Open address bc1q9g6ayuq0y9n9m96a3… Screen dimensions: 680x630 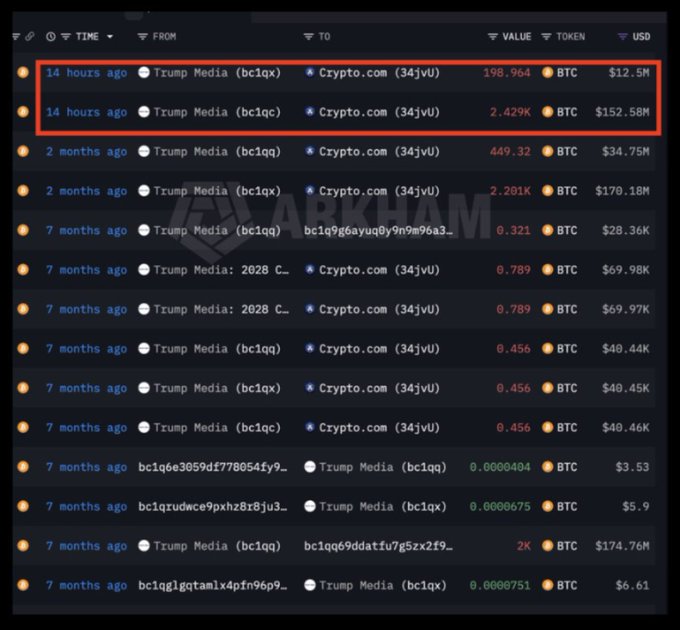click(378, 231)
